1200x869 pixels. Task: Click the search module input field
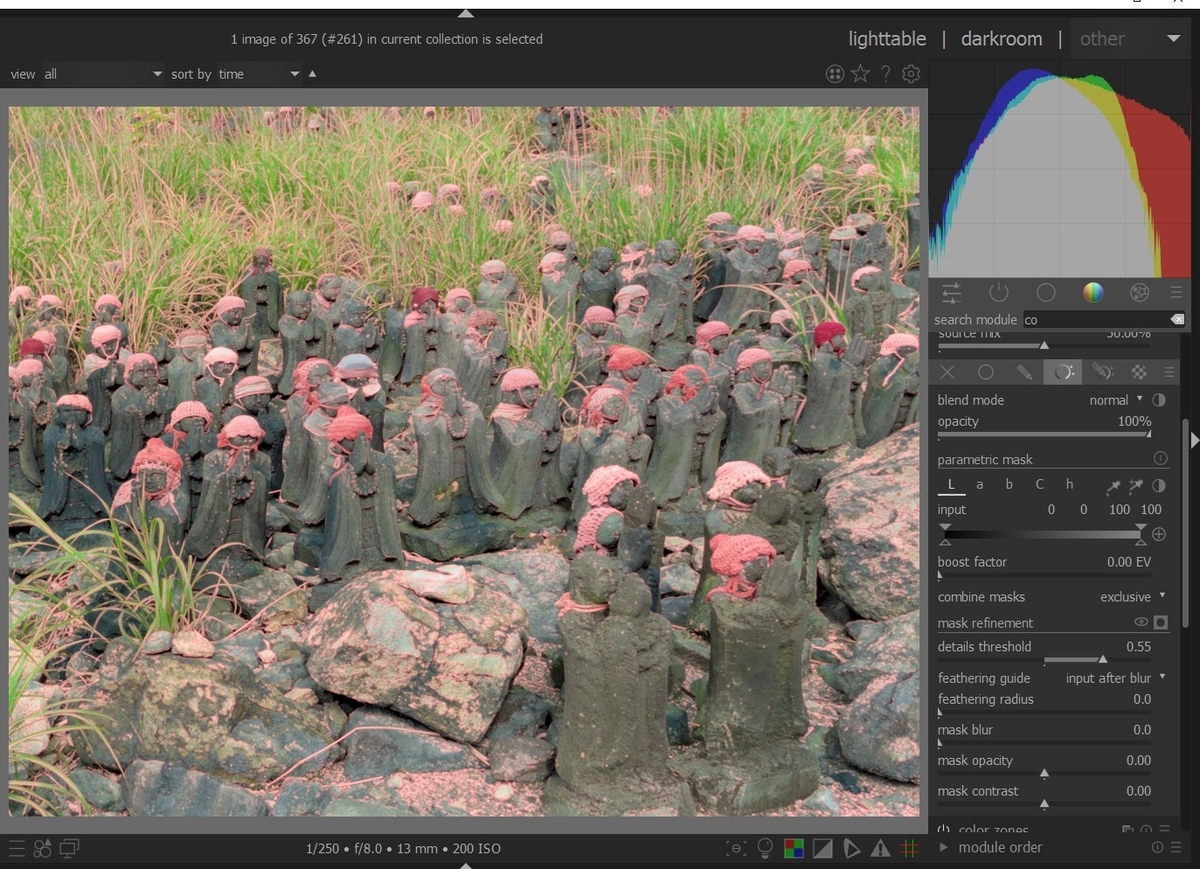1092,320
